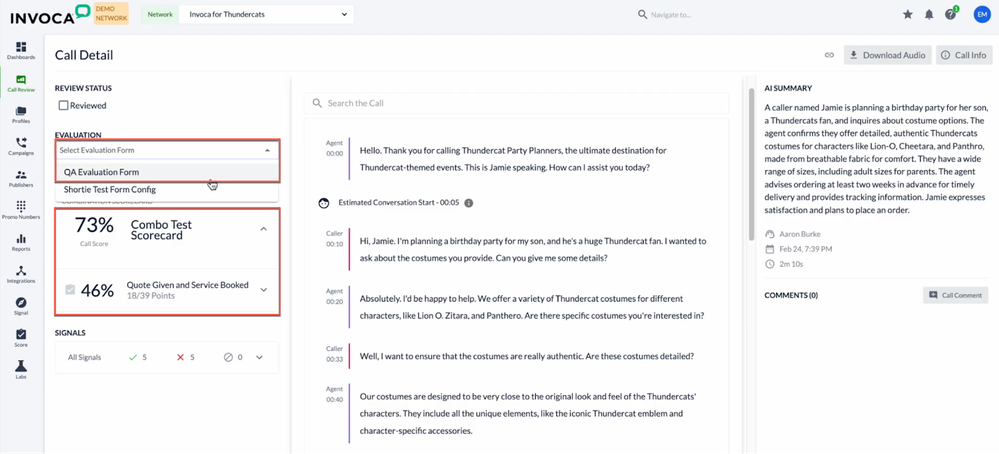
Task: Click the Download Audio button
Action: 888,55
